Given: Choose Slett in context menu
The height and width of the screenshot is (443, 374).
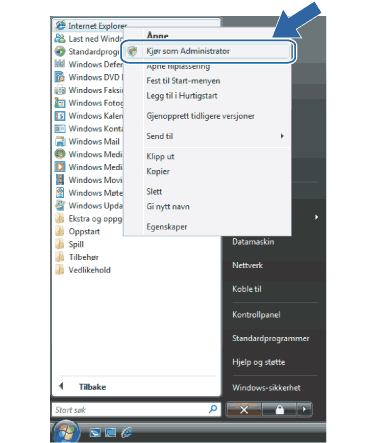Looking at the screenshot, I should [154, 192].
